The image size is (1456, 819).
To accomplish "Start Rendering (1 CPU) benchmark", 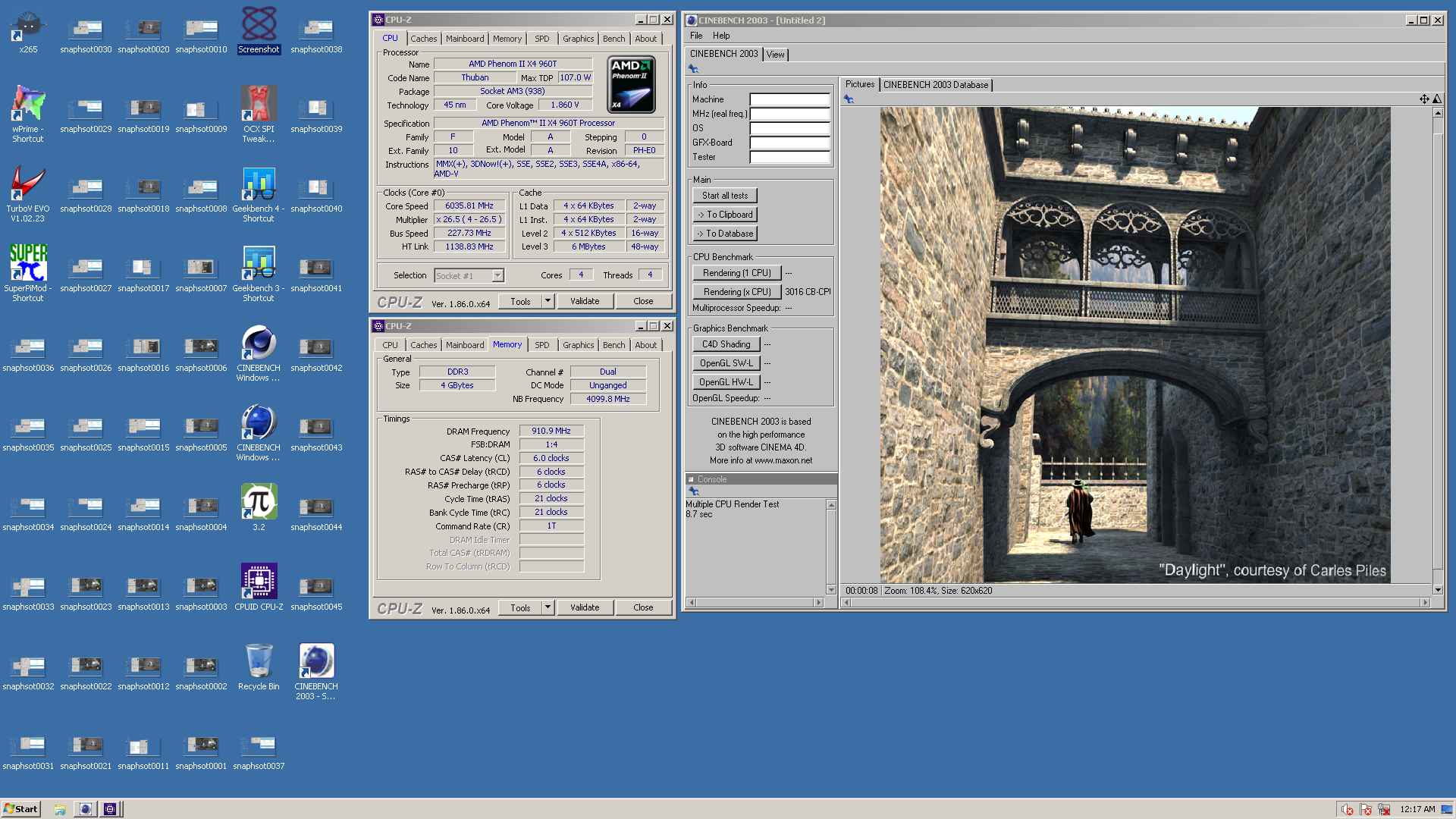I will coord(737,273).
